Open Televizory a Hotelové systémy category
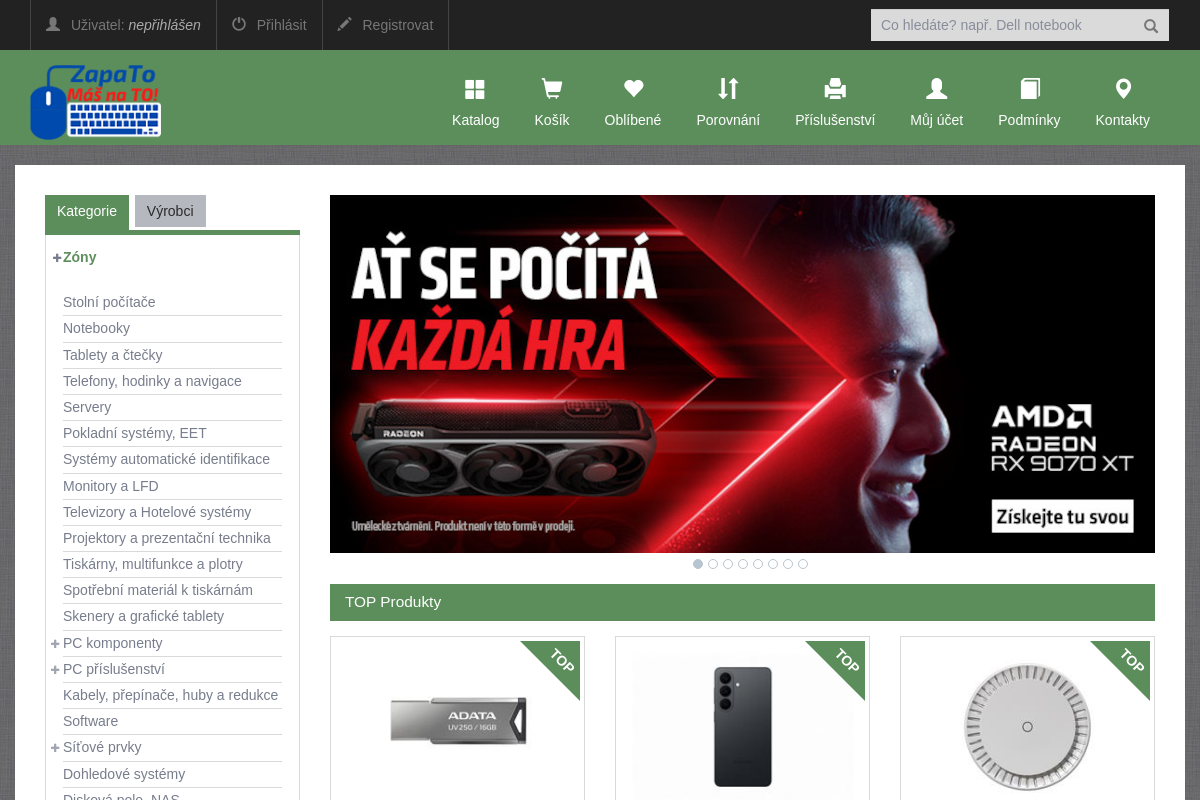The height and width of the screenshot is (800, 1200). (x=157, y=512)
